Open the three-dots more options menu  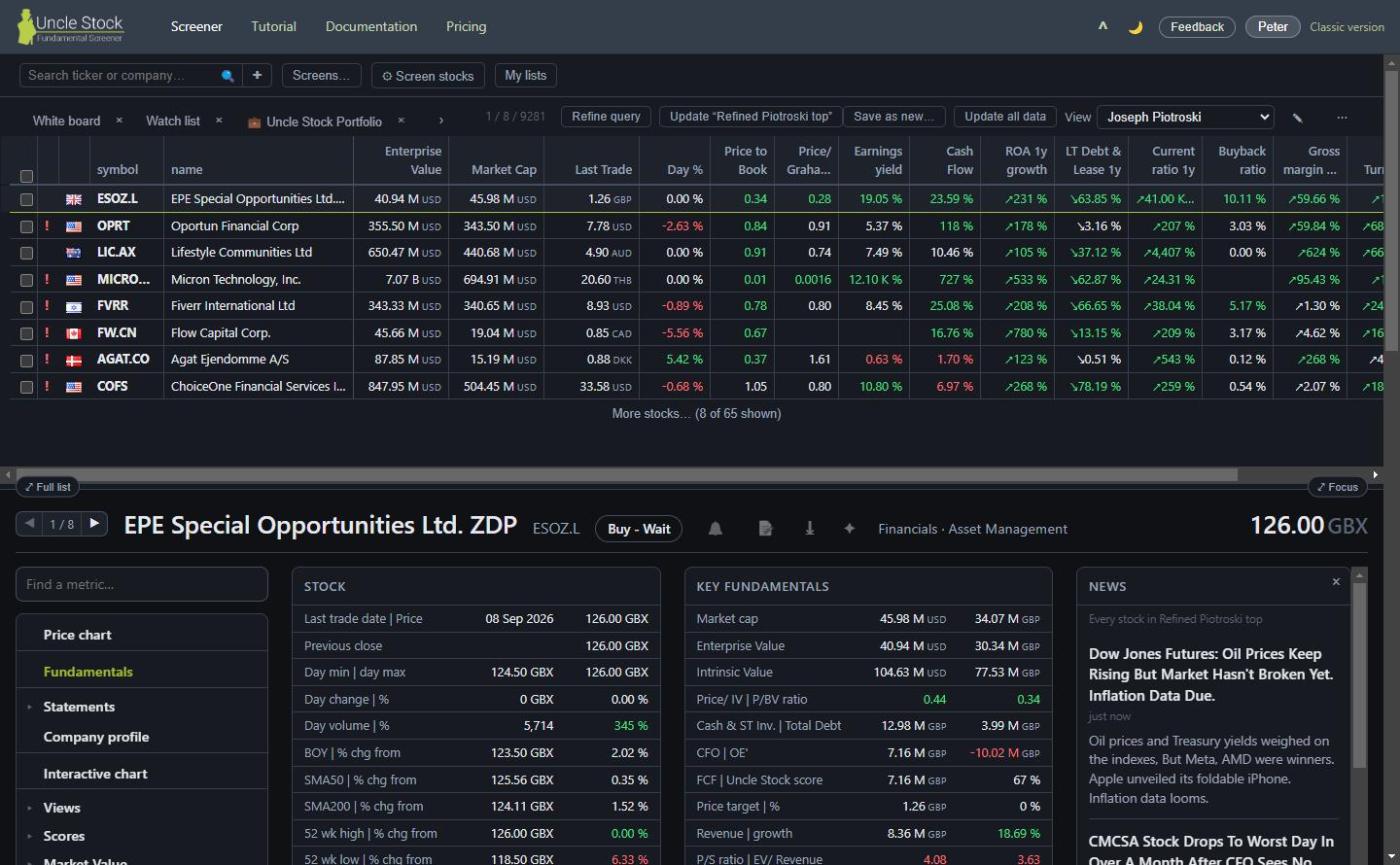click(x=1342, y=118)
